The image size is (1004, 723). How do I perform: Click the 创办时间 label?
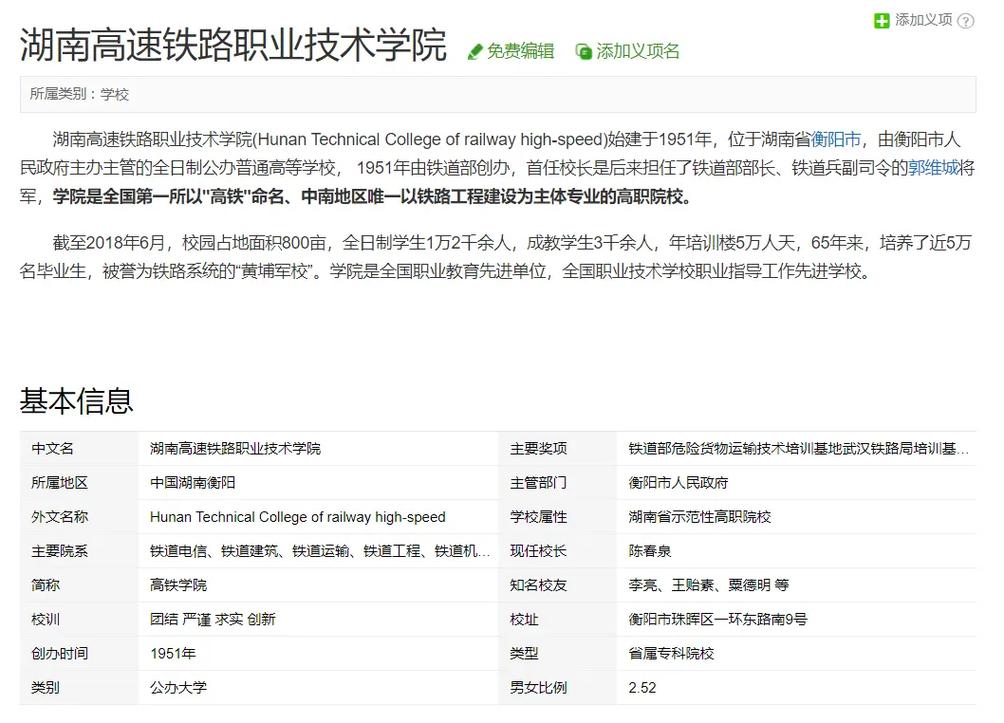coord(60,654)
